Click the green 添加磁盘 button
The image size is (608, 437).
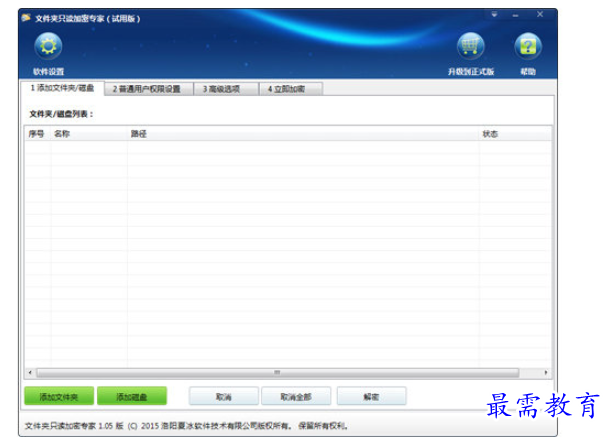[132, 396]
